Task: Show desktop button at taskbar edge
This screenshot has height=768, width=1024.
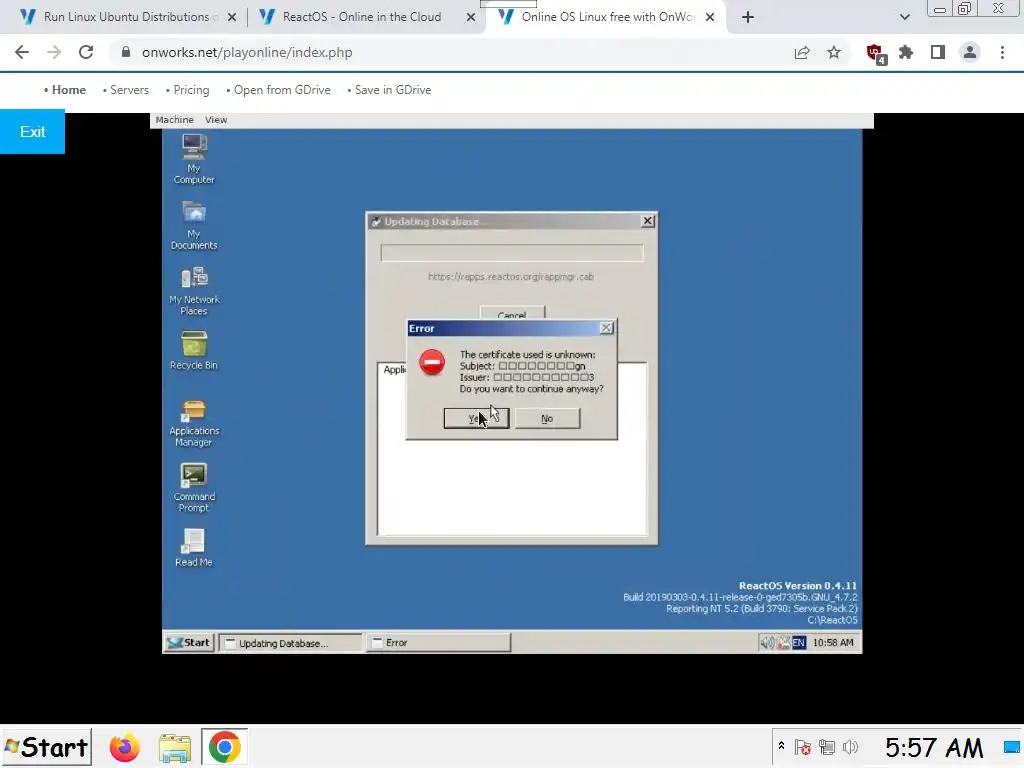Action: point(1012,747)
